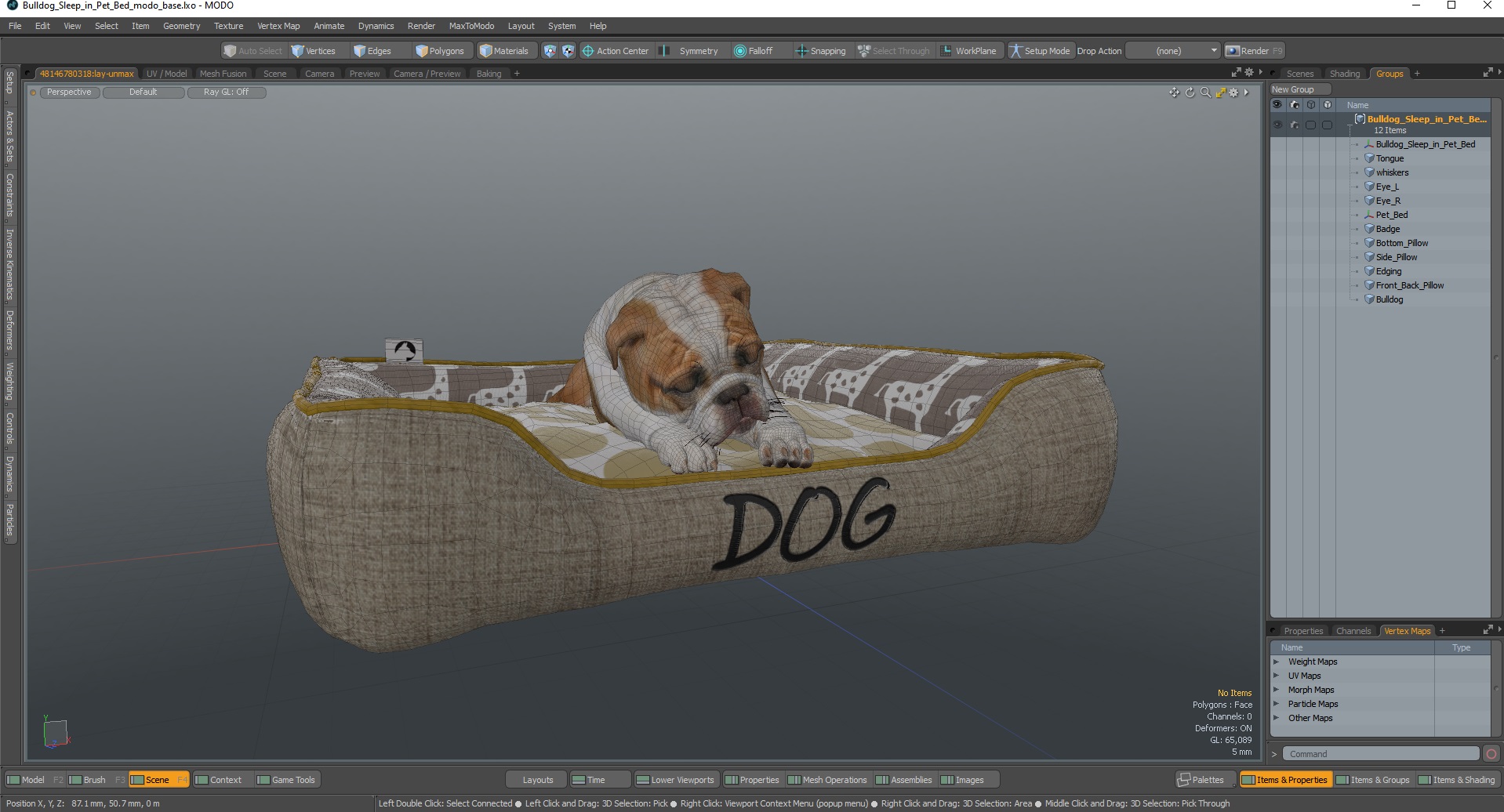Click the Tongue mesh item icon

[1369, 158]
